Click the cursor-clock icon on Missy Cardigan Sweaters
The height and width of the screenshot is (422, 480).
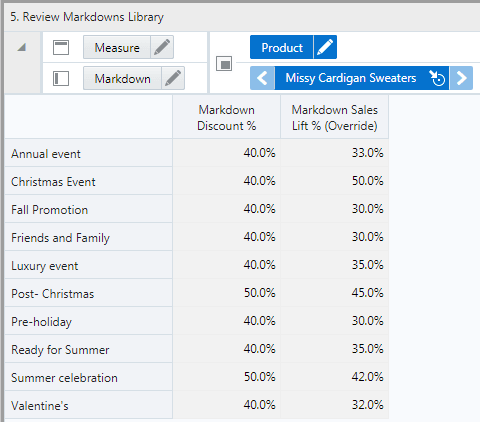click(x=437, y=78)
